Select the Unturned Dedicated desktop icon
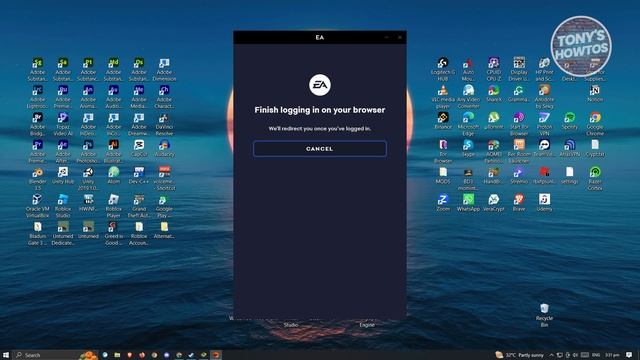The height and width of the screenshot is (360, 640). click(x=63, y=233)
